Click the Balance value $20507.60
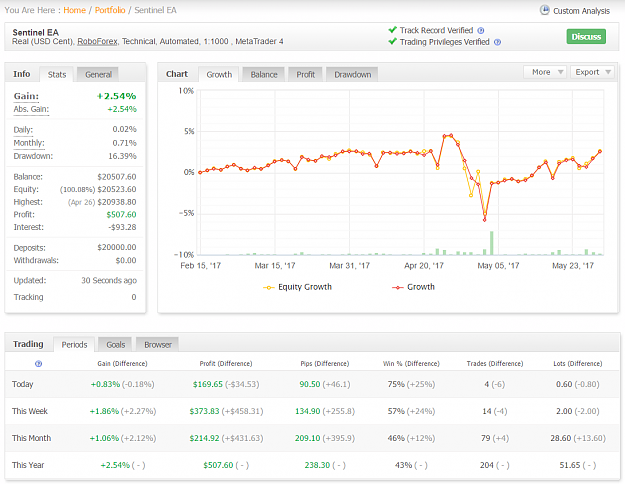 (116, 177)
